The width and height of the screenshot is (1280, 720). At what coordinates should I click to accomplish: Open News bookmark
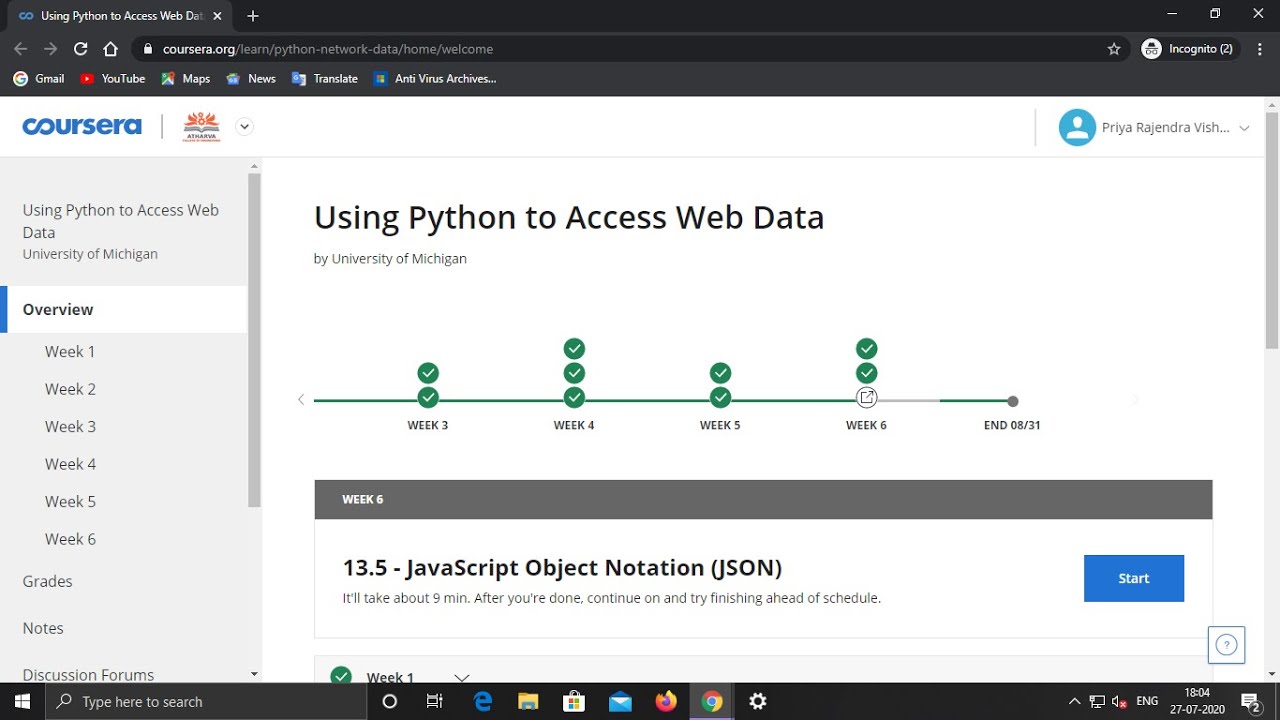(x=251, y=78)
